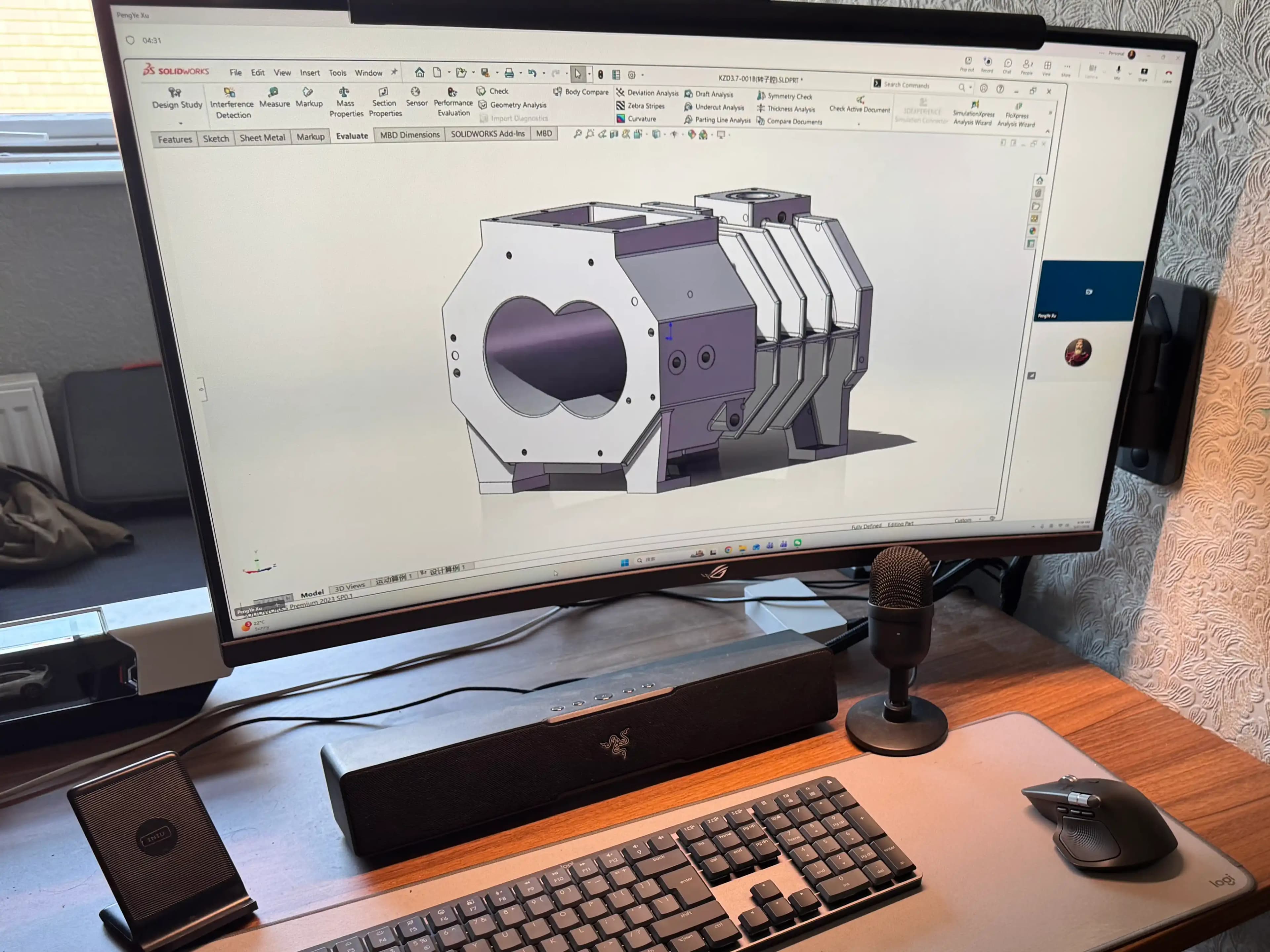Open the Options gear icon

[631, 75]
